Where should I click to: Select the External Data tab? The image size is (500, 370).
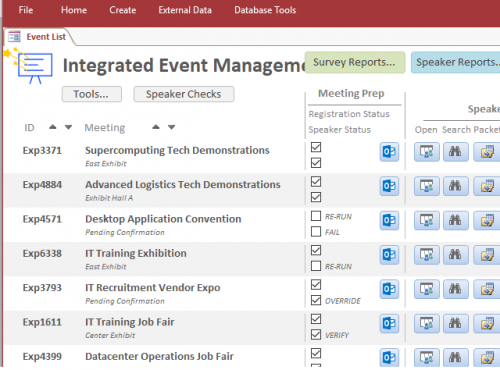[185, 10]
